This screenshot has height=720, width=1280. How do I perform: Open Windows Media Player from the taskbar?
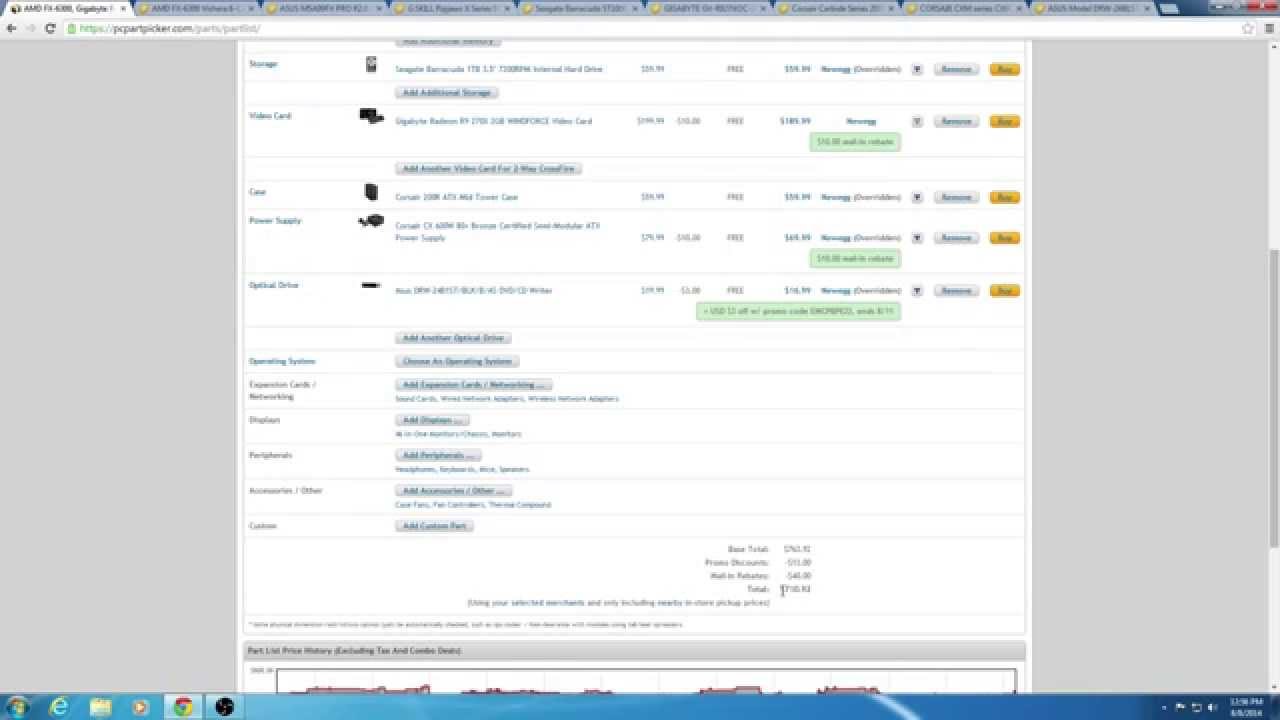(140, 707)
